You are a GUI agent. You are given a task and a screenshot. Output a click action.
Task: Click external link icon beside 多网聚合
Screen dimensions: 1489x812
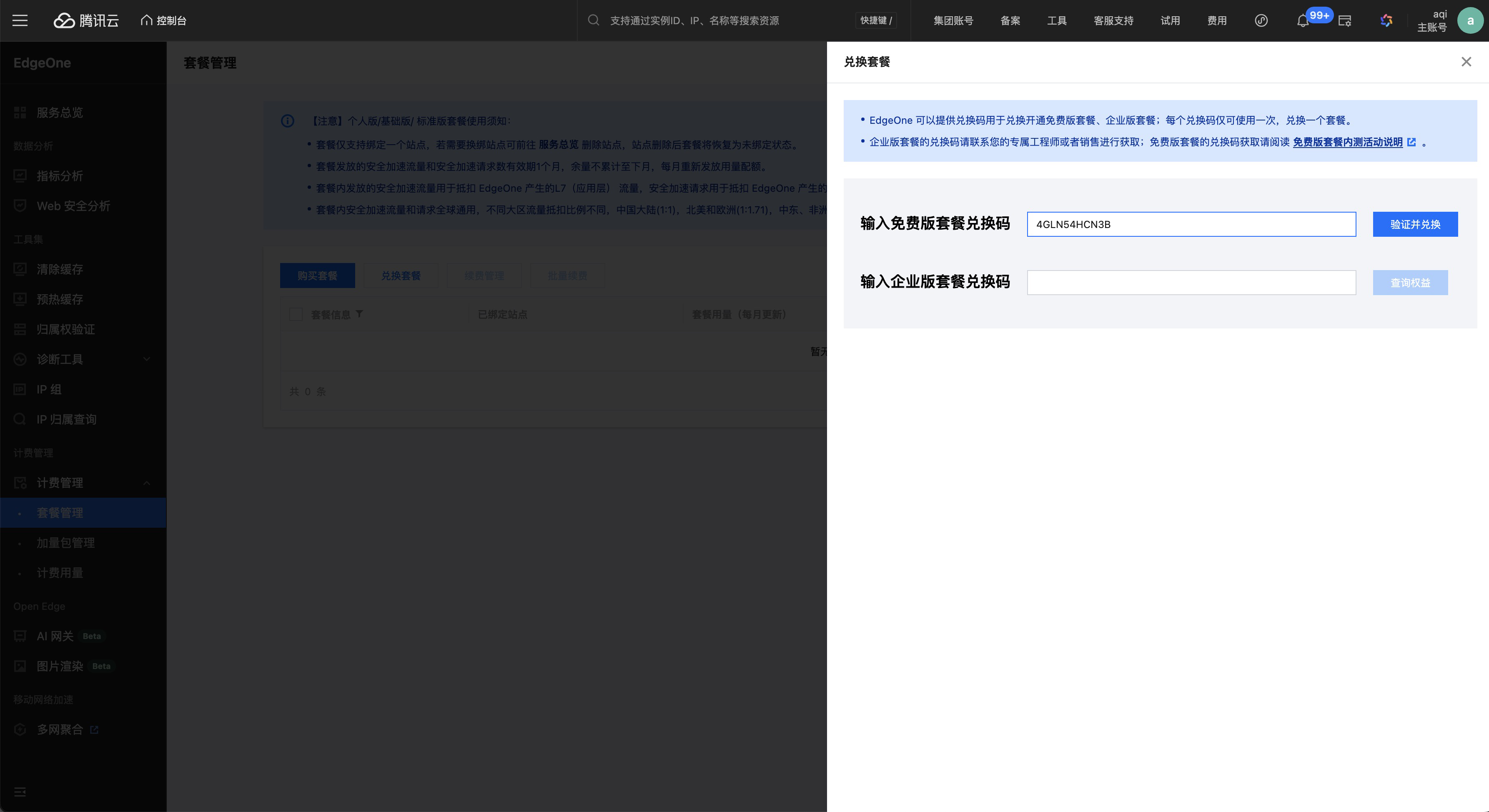click(94, 730)
